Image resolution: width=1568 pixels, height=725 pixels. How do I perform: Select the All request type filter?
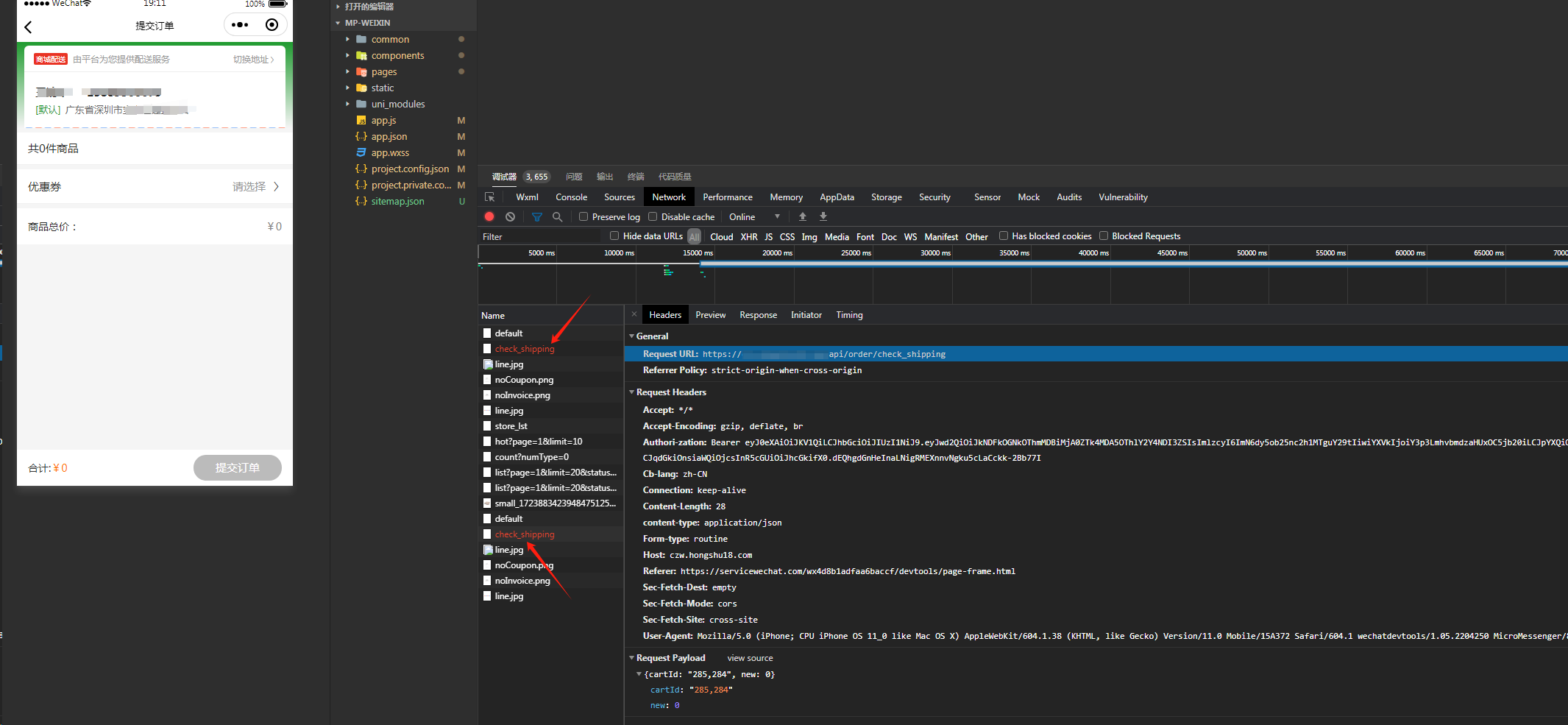point(694,236)
